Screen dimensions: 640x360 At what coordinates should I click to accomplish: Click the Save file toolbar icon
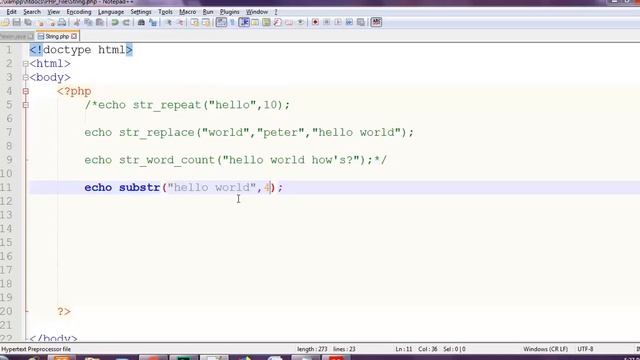pos(16,22)
